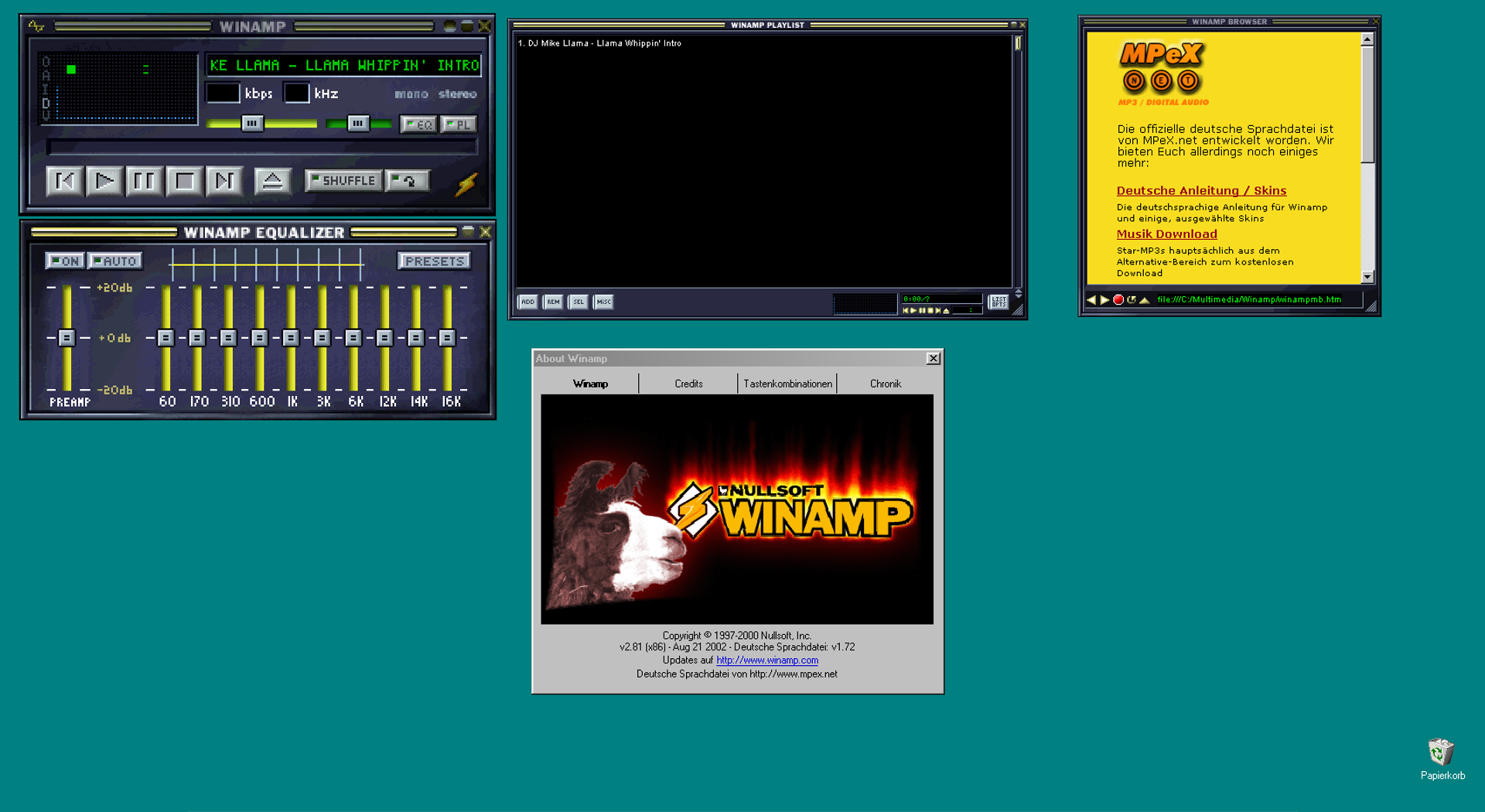
Task: Close the About Winamp dialog
Action: pos(934,359)
